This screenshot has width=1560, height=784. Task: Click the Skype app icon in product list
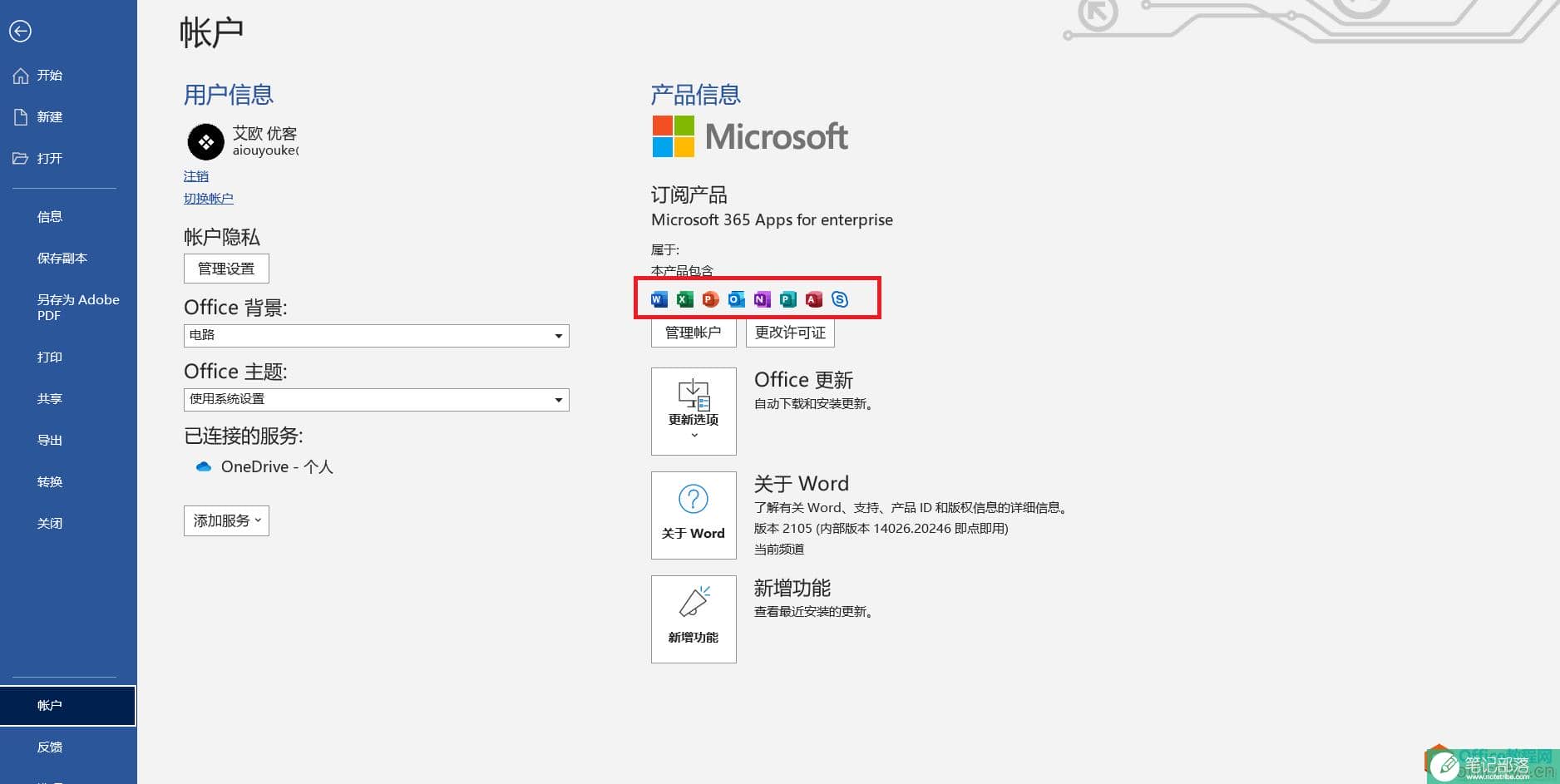point(840,299)
